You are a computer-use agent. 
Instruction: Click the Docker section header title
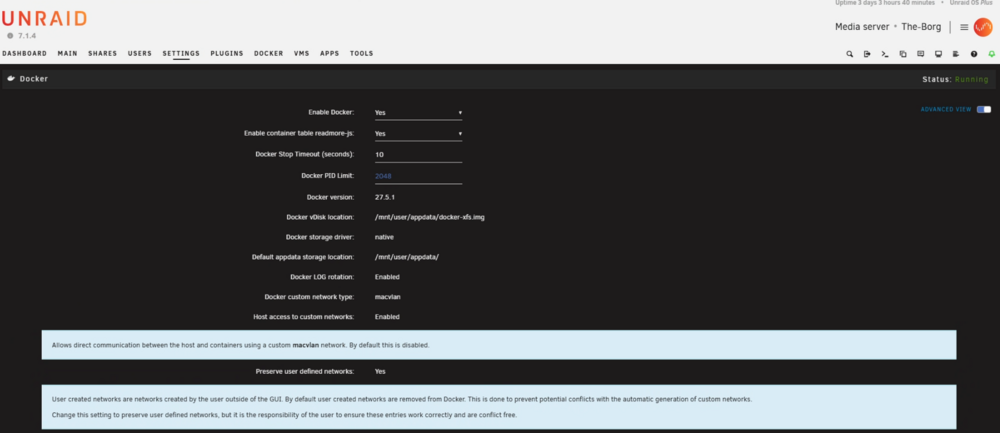click(x=34, y=78)
